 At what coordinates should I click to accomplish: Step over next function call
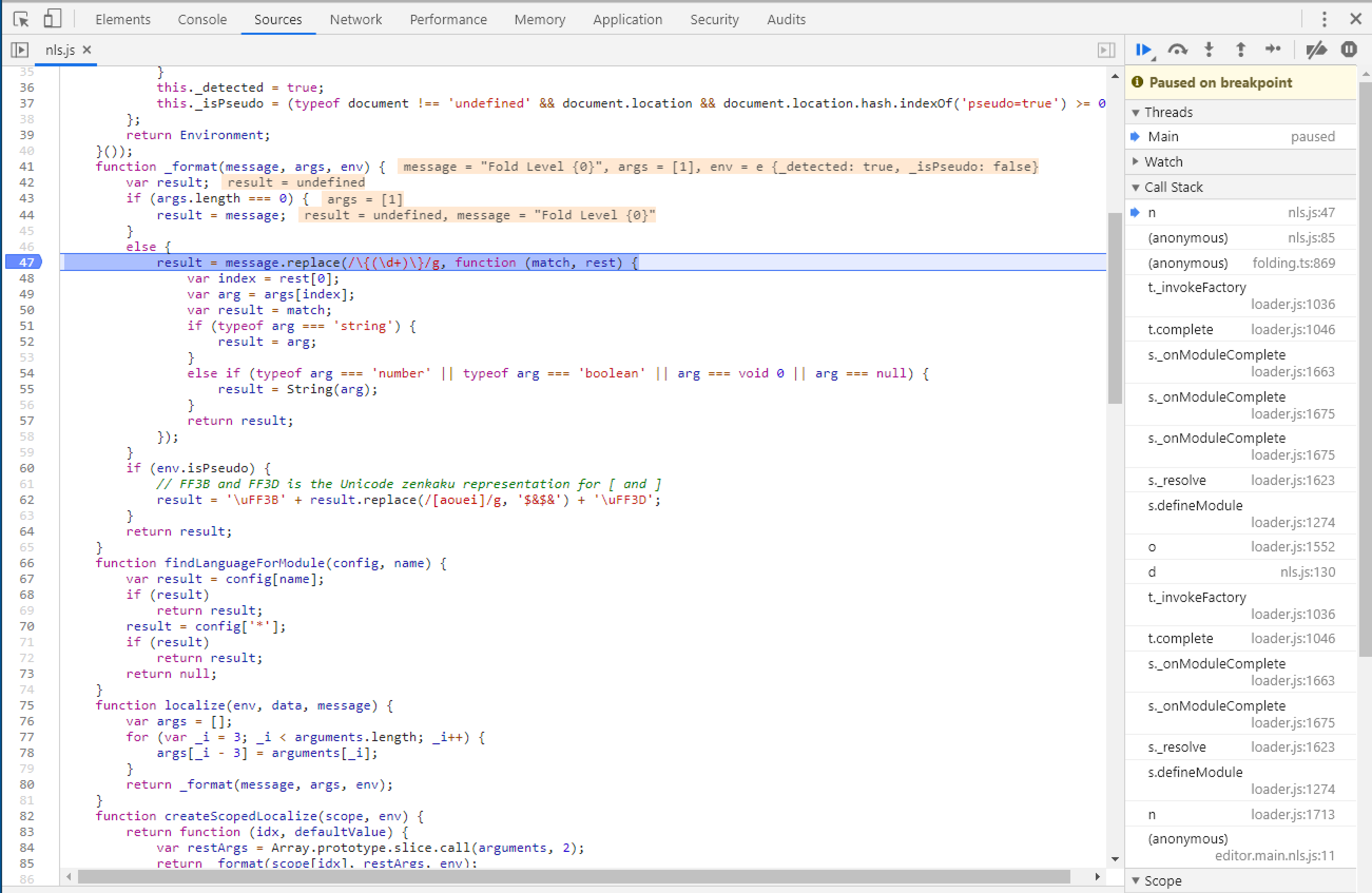pos(1177,50)
